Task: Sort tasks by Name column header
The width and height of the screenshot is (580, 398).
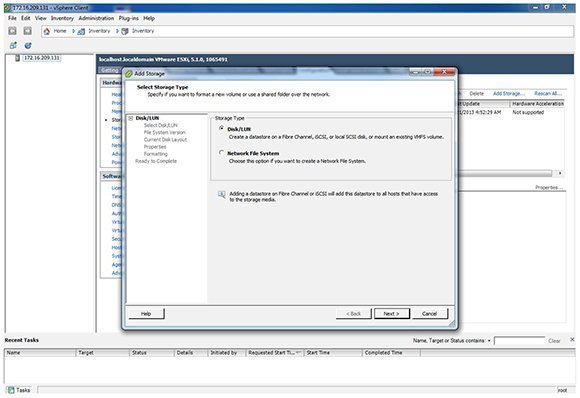Action: pos(40,353)
